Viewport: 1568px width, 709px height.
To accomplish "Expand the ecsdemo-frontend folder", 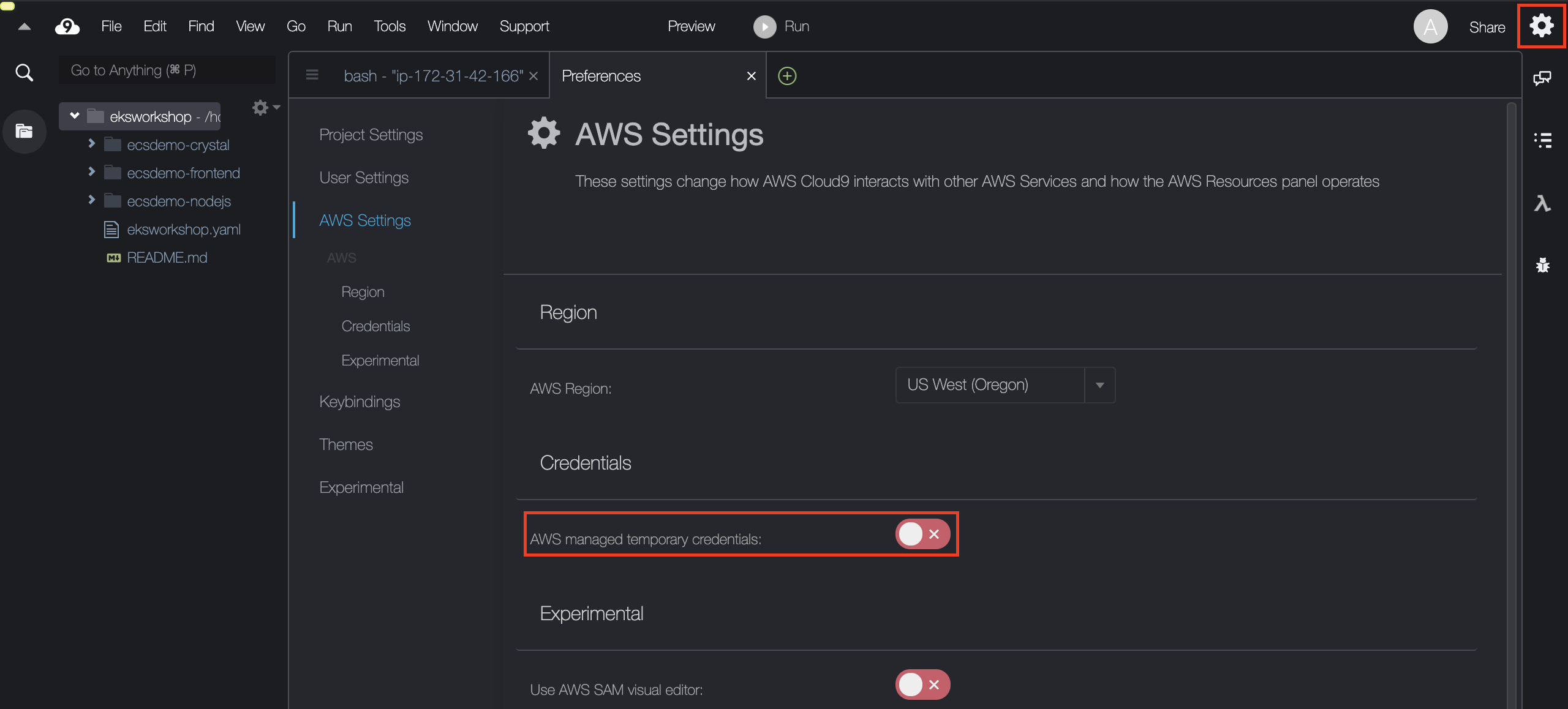I will [91, 171].
